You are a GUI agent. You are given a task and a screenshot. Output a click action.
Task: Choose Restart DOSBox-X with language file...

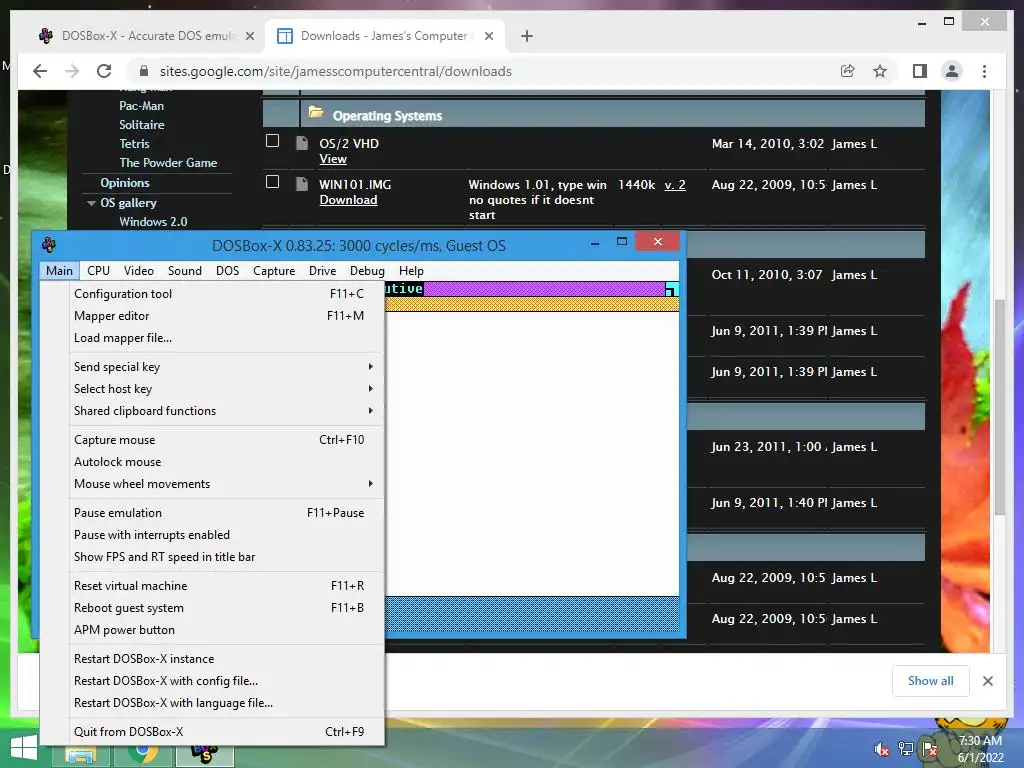pyautogui.click(x=227, y=703)
